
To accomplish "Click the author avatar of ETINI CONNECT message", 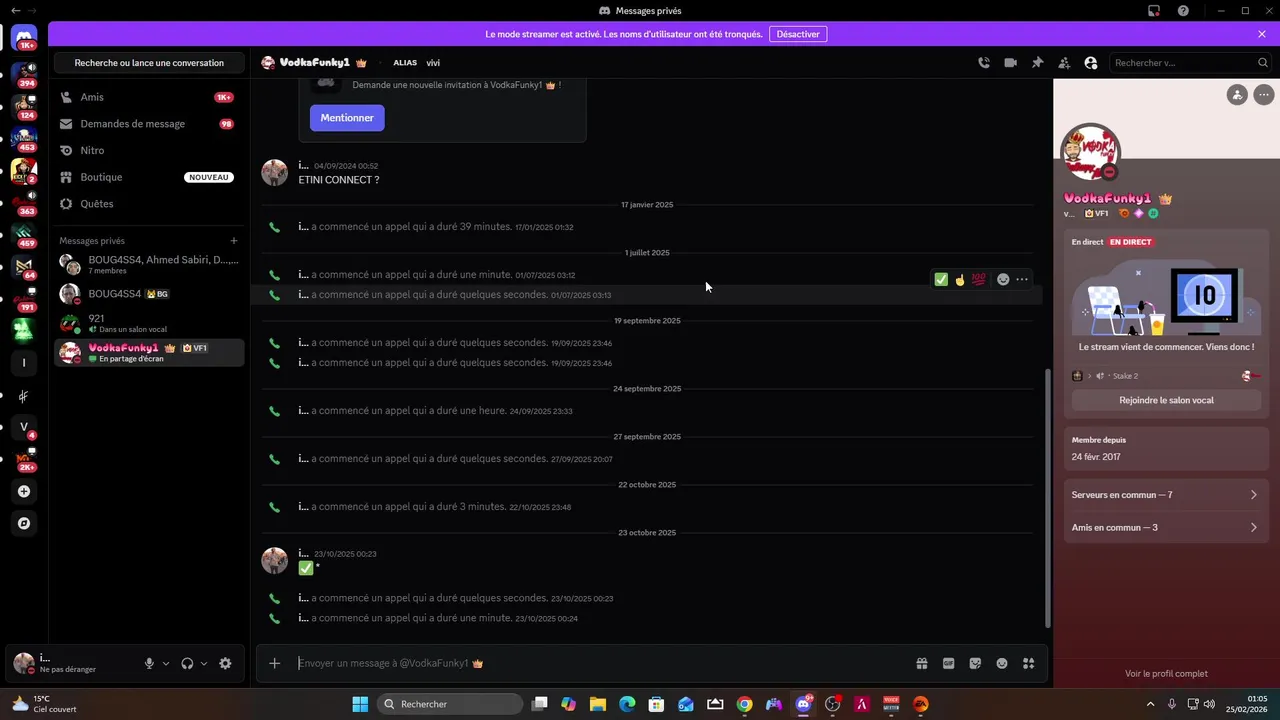I will [275, 172].
